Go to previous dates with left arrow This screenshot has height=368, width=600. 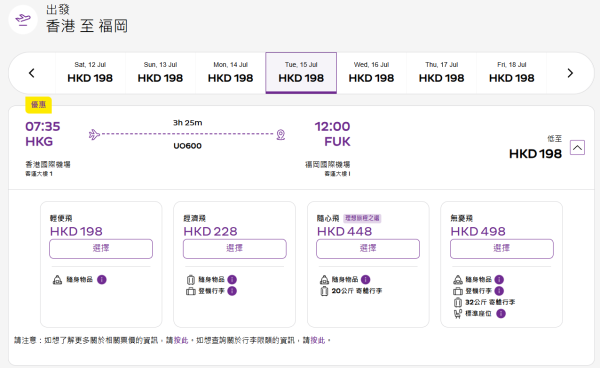tap(32, 73)
